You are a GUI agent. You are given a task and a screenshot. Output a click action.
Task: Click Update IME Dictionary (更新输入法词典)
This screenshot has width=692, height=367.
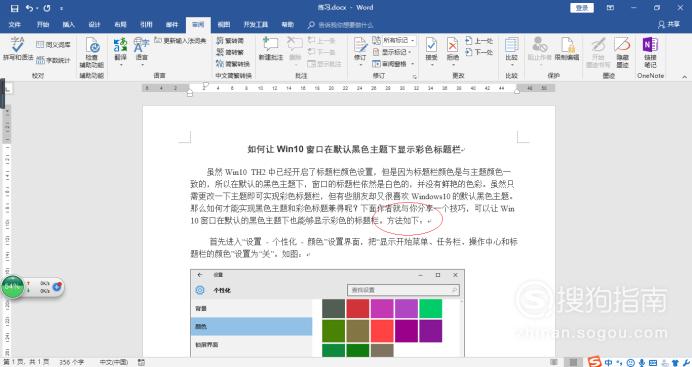tap(180, 41)
